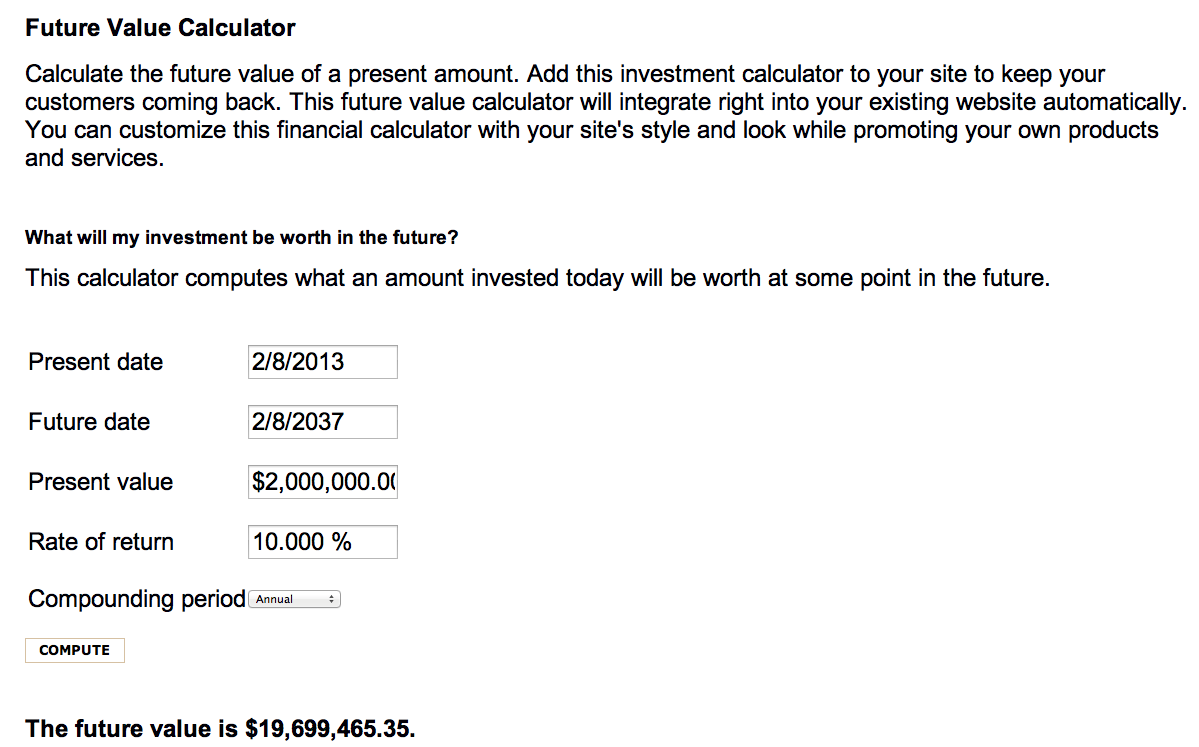Click the "This calculator computes" description sentence
The image size is (1199, 747).
click(537, 278)
